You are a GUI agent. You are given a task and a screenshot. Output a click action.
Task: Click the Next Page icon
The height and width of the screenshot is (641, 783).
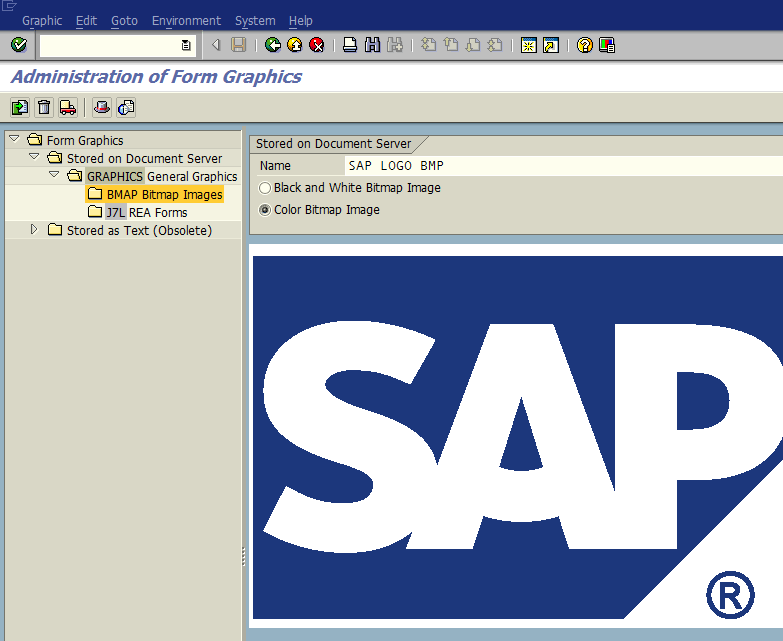473,45
